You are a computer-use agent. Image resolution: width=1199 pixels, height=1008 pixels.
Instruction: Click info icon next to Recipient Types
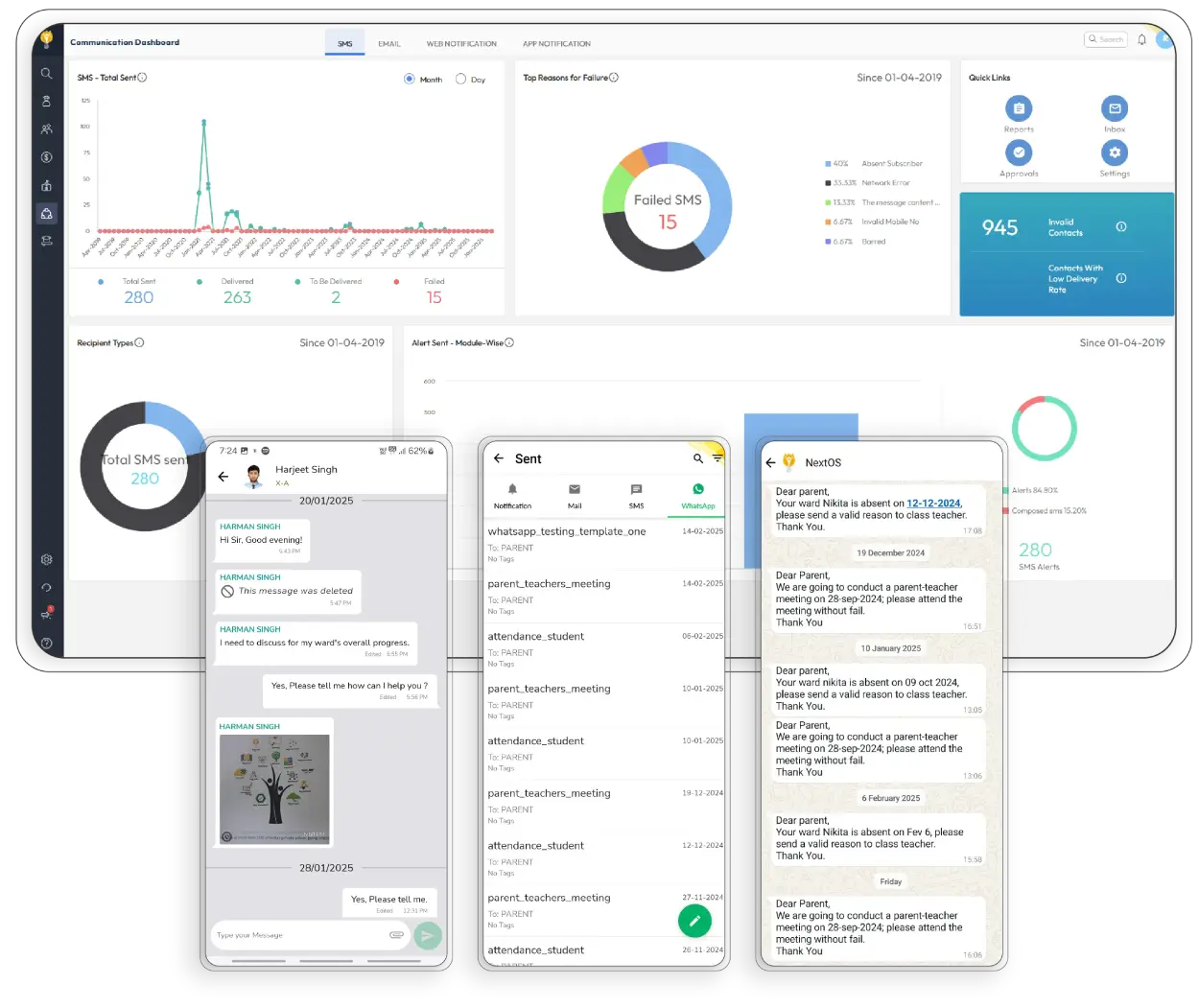(139, 342)
